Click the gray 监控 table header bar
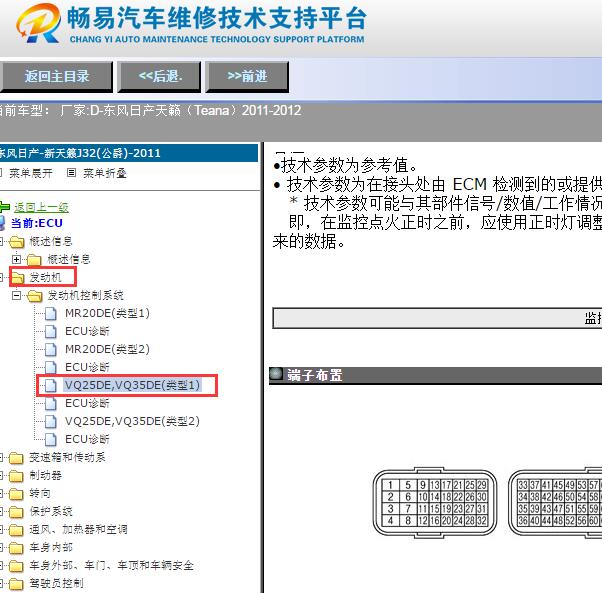Screen dimensions: 602x593 [437, 318]
